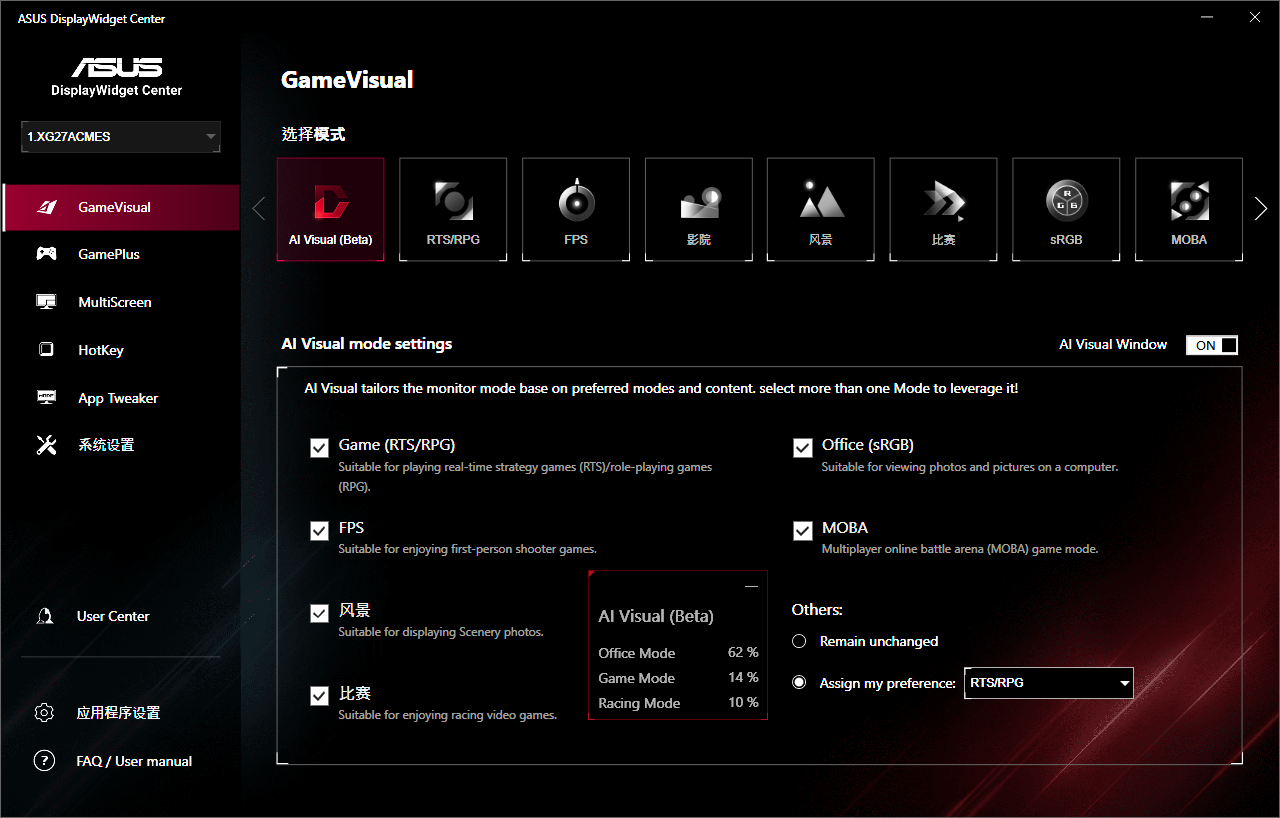Image resolution: width=1280 pixels, height=818 pixels.
Task: Open FAQ / User manual
Action: (x=134, y=761)
